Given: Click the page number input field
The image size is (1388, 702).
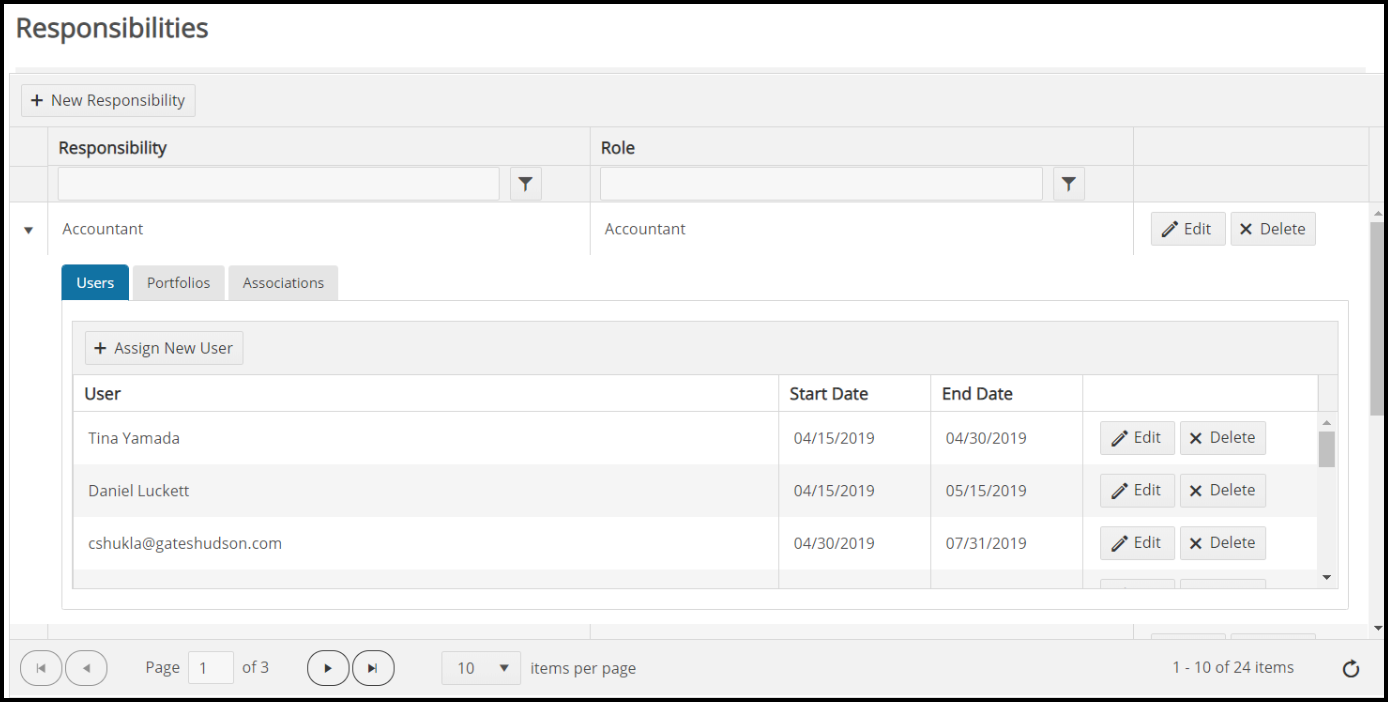Looking at the screenshot, I should point(211,668).
